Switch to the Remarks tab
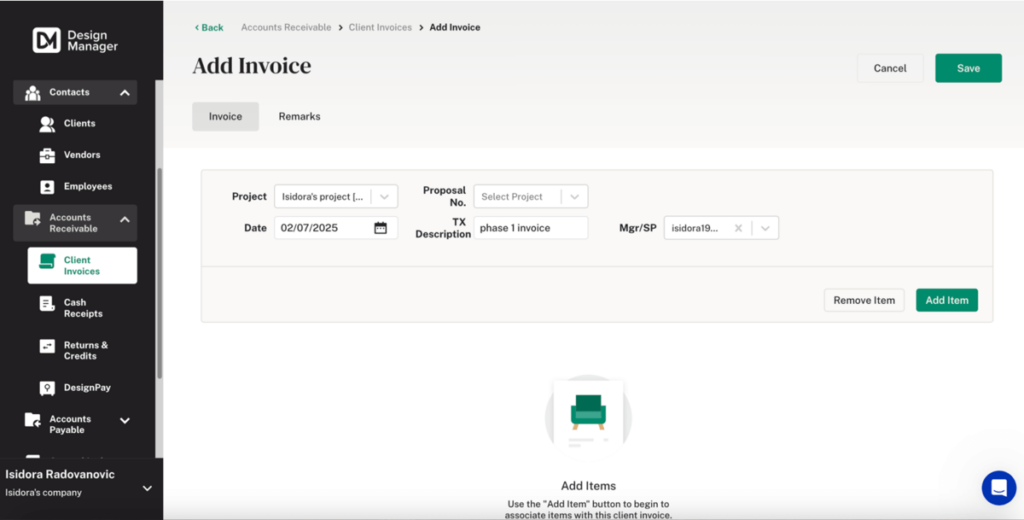1024x520 pixels. click(x=300, y=116)
